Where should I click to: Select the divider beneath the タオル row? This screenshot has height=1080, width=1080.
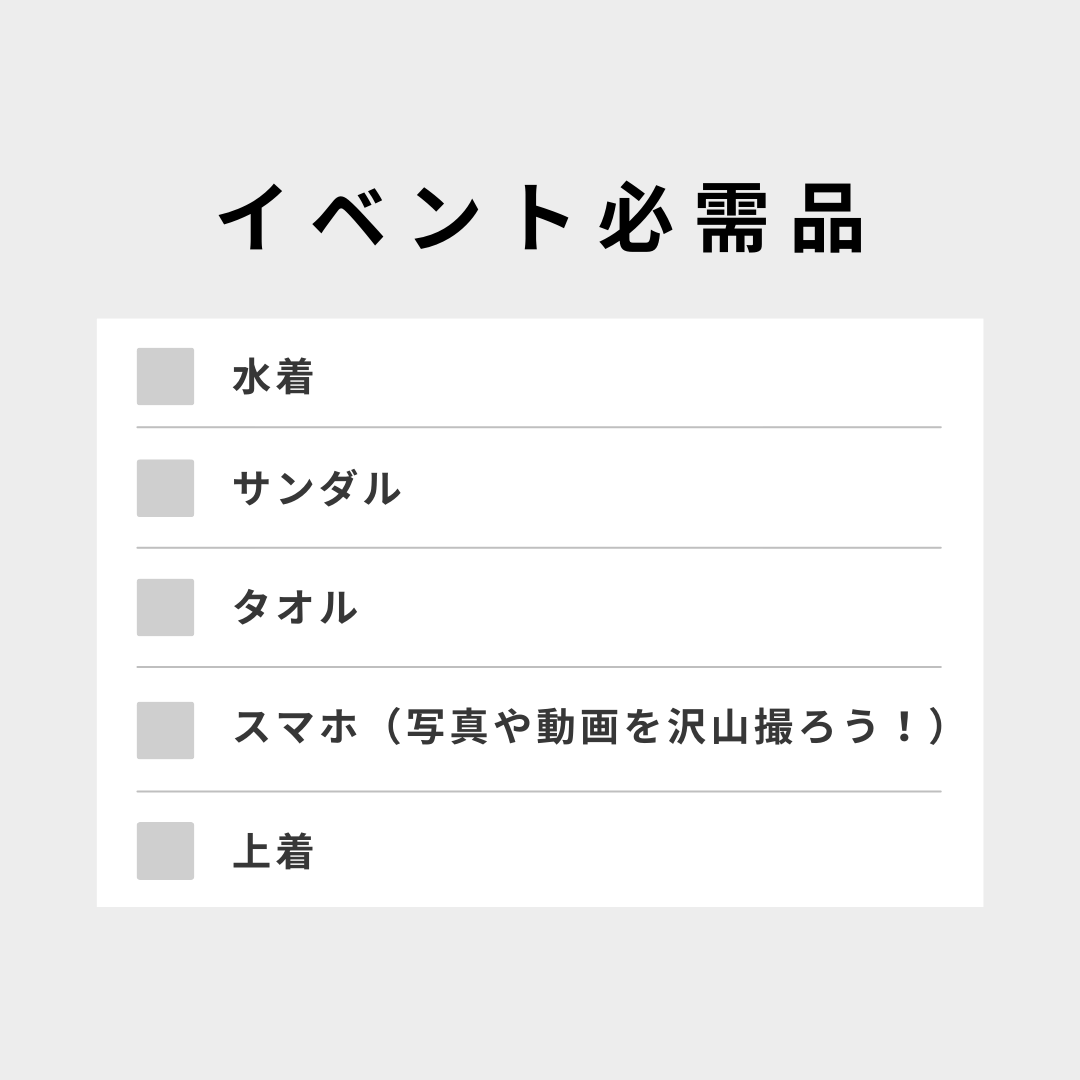tap(539, 667)
